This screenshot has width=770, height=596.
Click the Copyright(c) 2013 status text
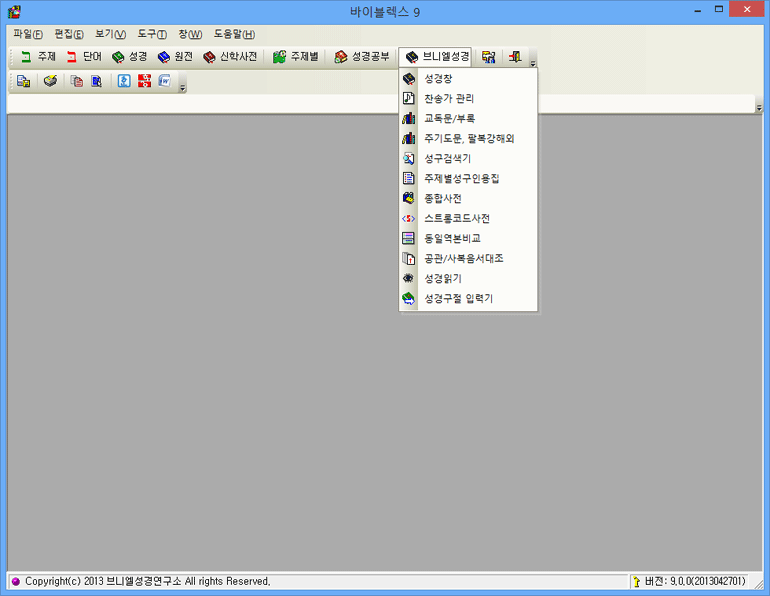(x=147, y=581)
